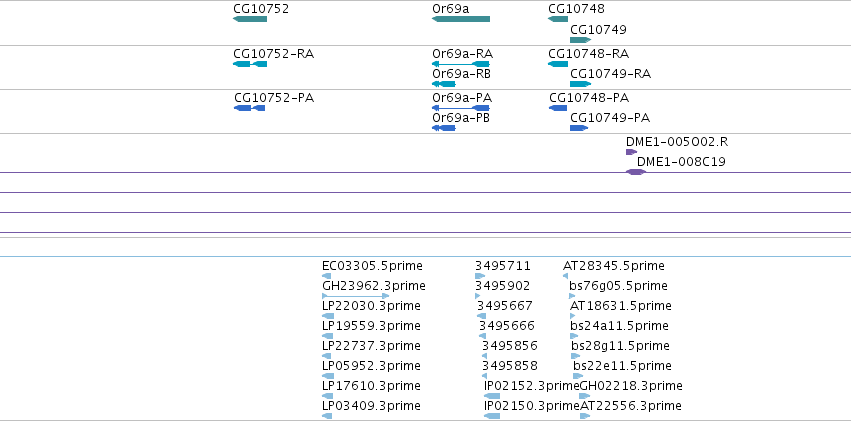Image resolution: width=851 pixels, height=421 pixels.
Task: Select the 3495858 feature arrow
Action: [485, 376]
